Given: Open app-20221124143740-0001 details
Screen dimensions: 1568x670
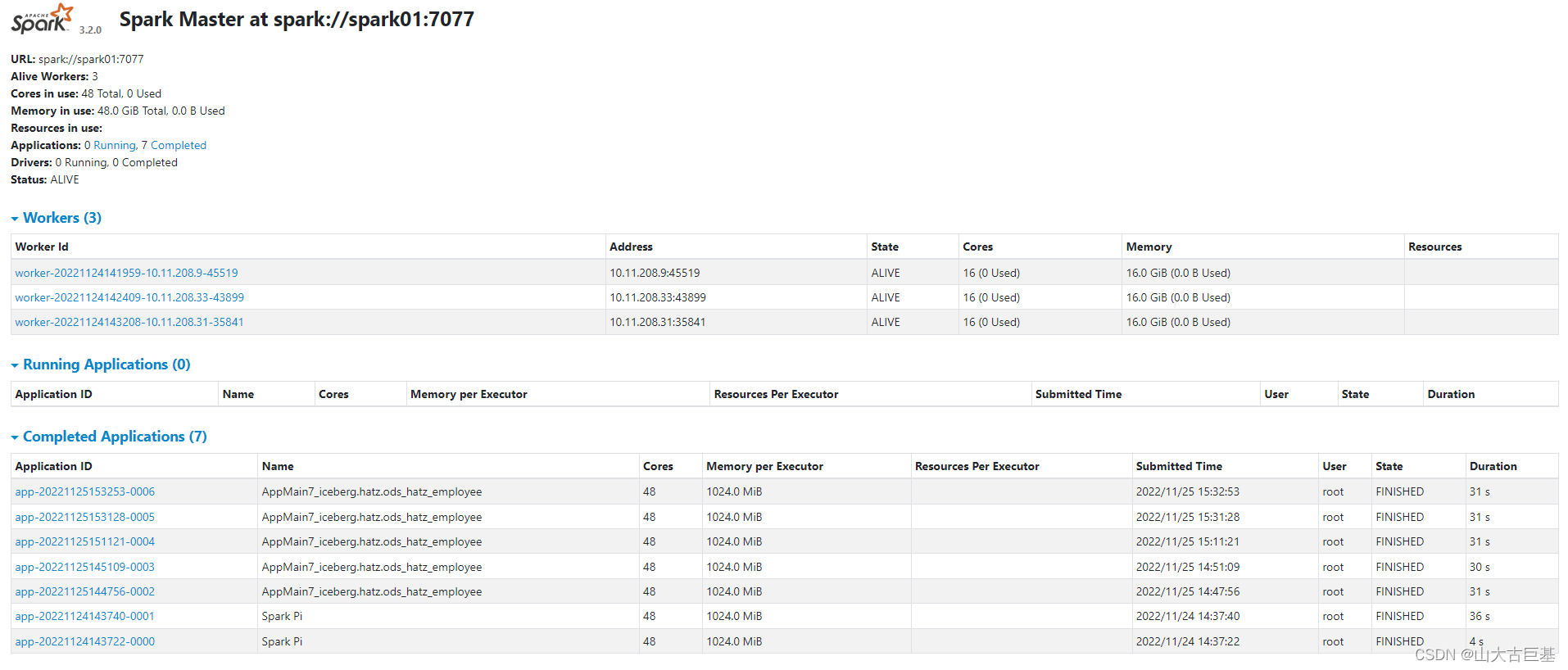Looking at the screenshot, I should pos(84,616).
